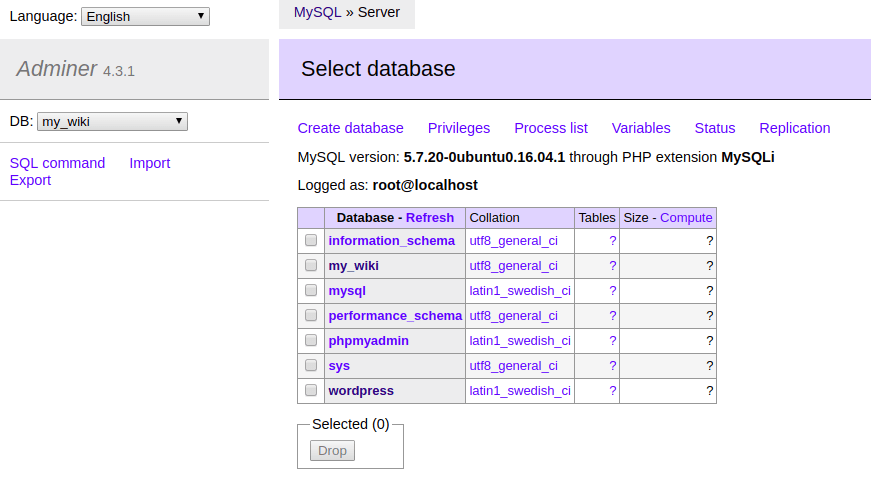Click Tables count '?' for sys

click(612, 365)
